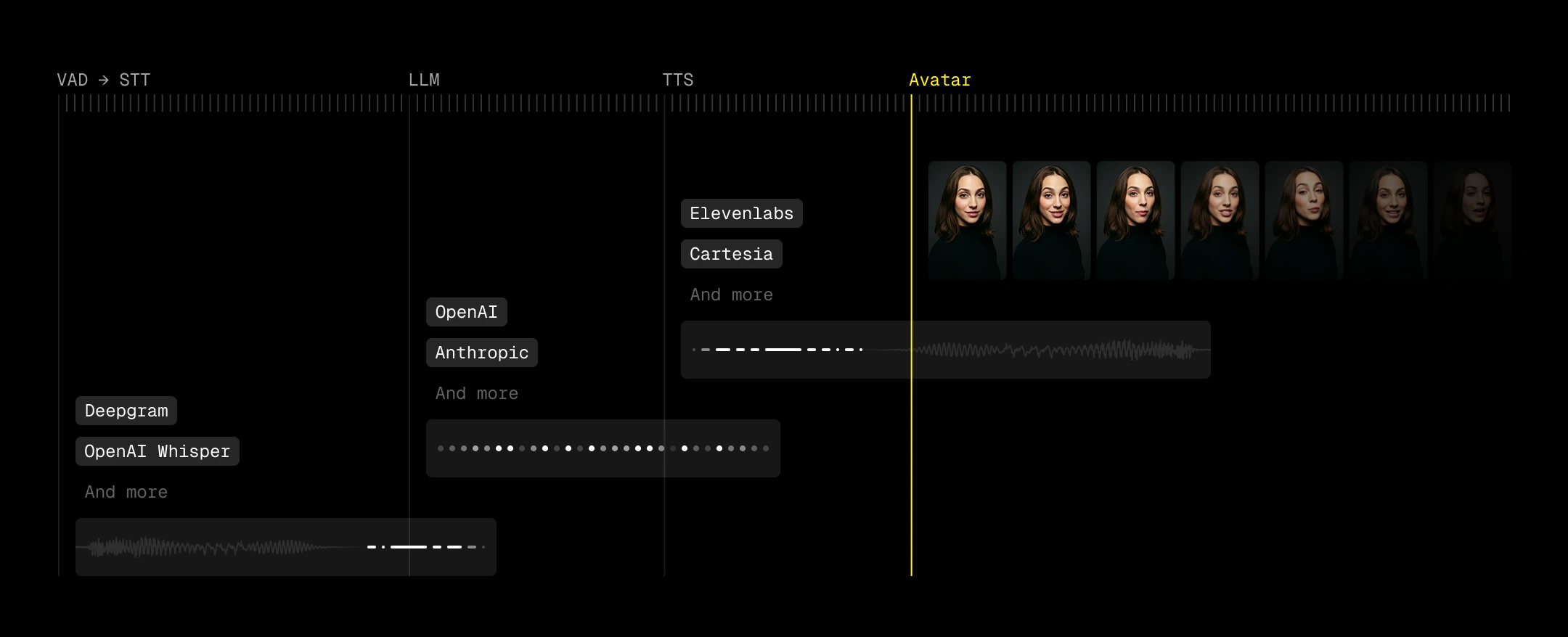The image size is (1568, 637).
Task: Click the yellow Avatar timeline marker line
Action: tap(911, 335)
